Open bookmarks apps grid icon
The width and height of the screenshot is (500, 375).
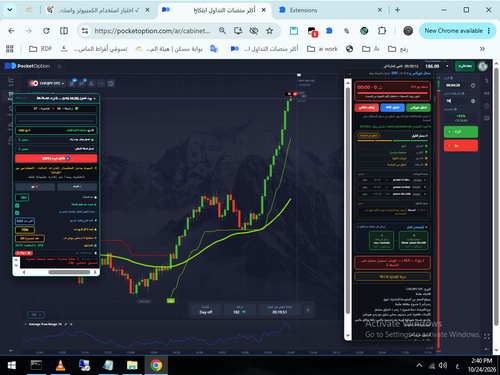pyautogui.click(x=10, y=49)
